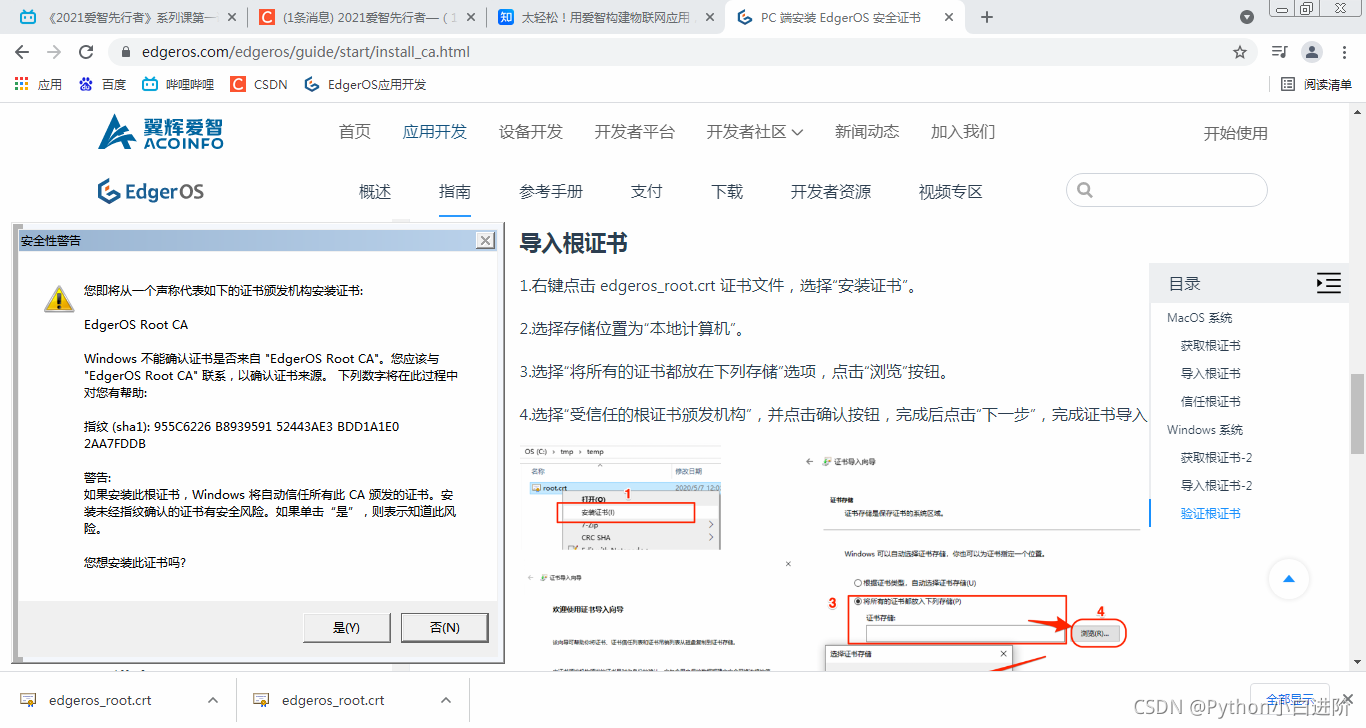The image size is (1366, 728).
Task: Open the 阅读清单 reading list
Action: [1317, 84]
